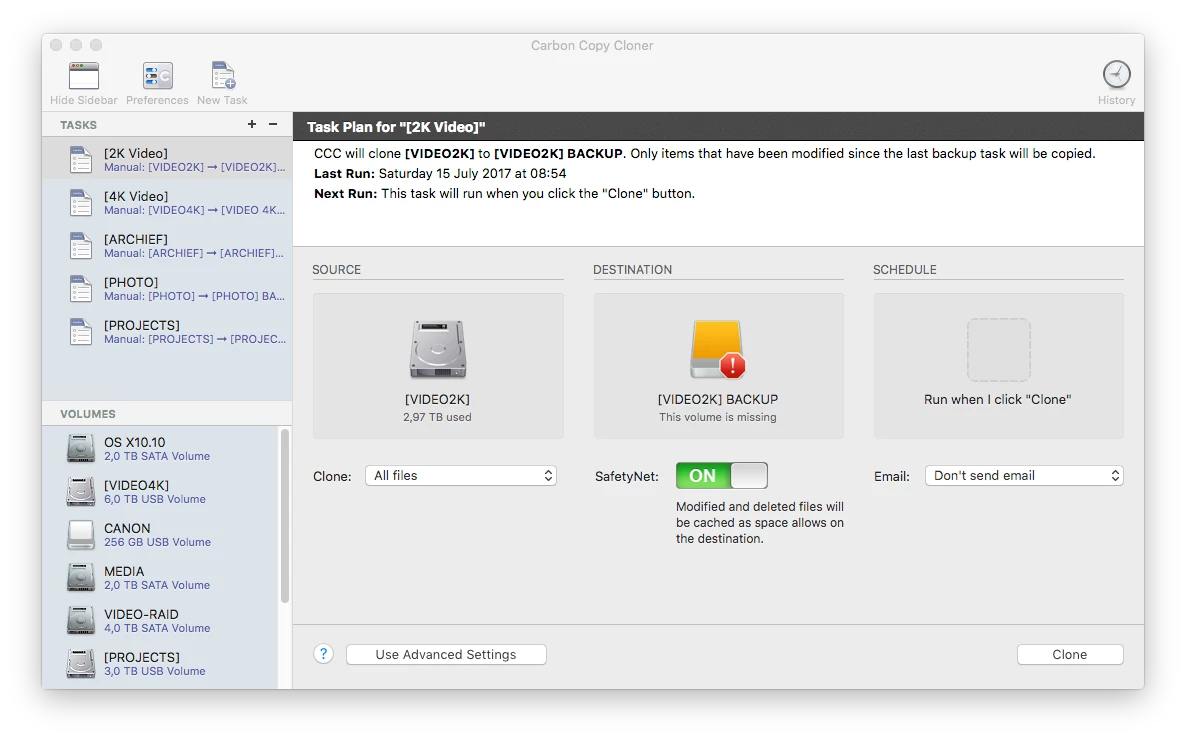
Task: Click the [VIDEO4K] USB volume icon
Action: 81,492
